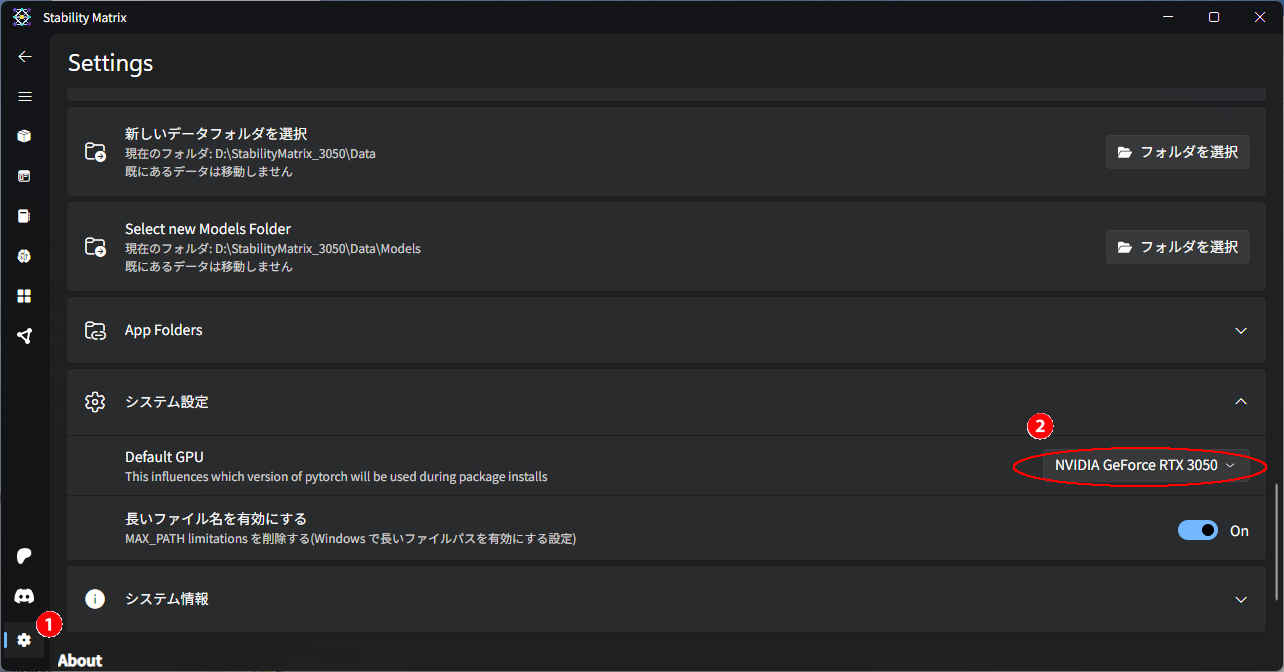Open the Patreon icon in sidebar
The image size is (1284, 672).
point(25,556)
